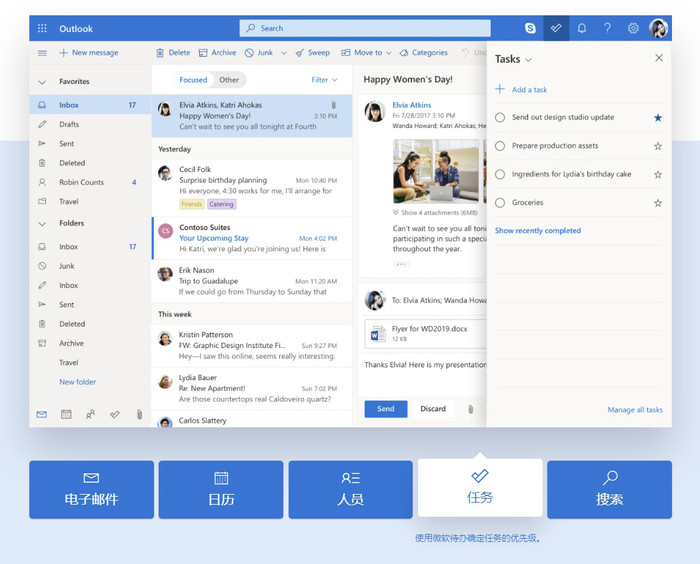Switch to the Other inbox tab
700x564 pixels.
(x=229, y=80)
